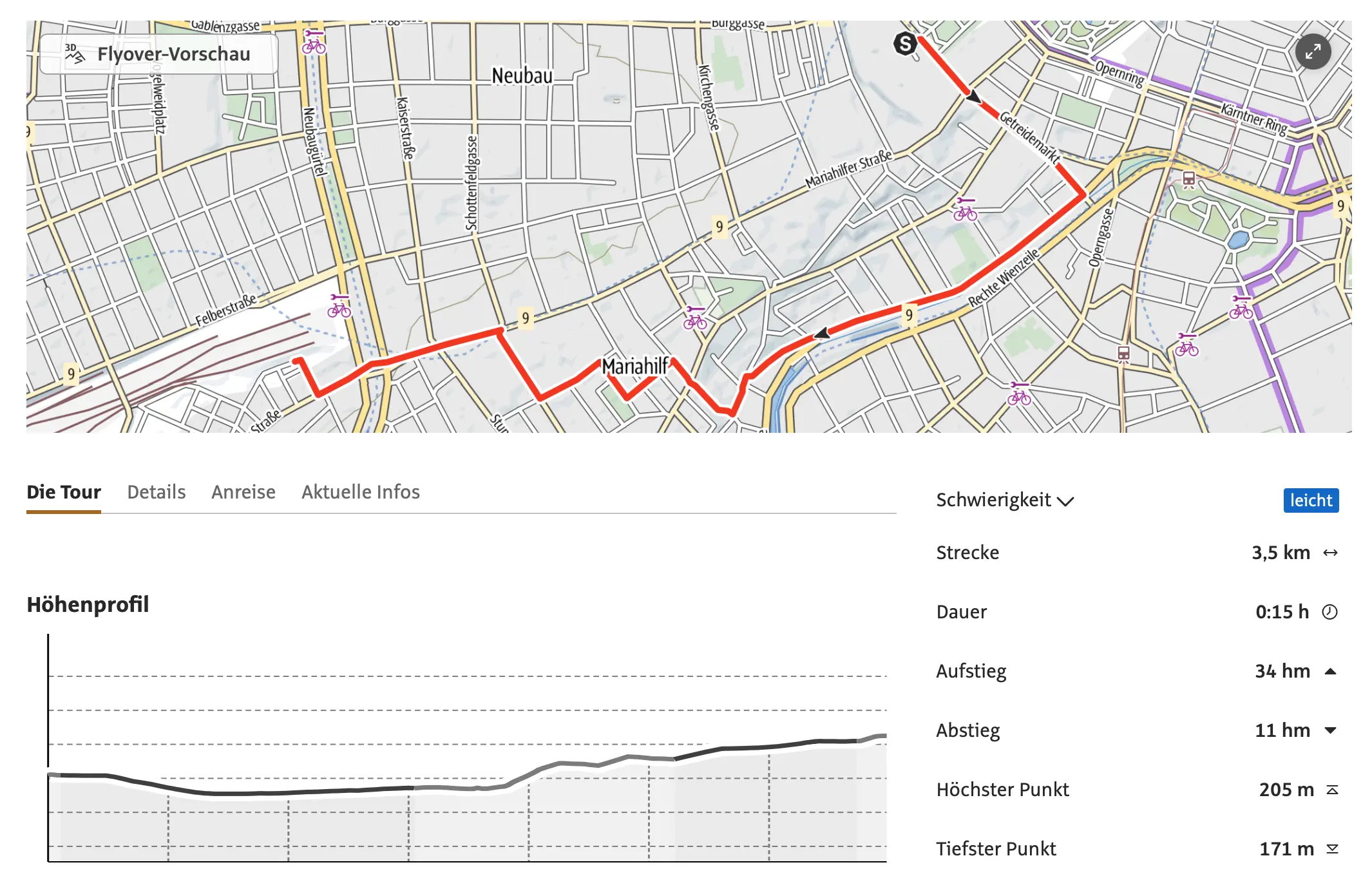Switch to the Details tab

[x=156, y=492]
